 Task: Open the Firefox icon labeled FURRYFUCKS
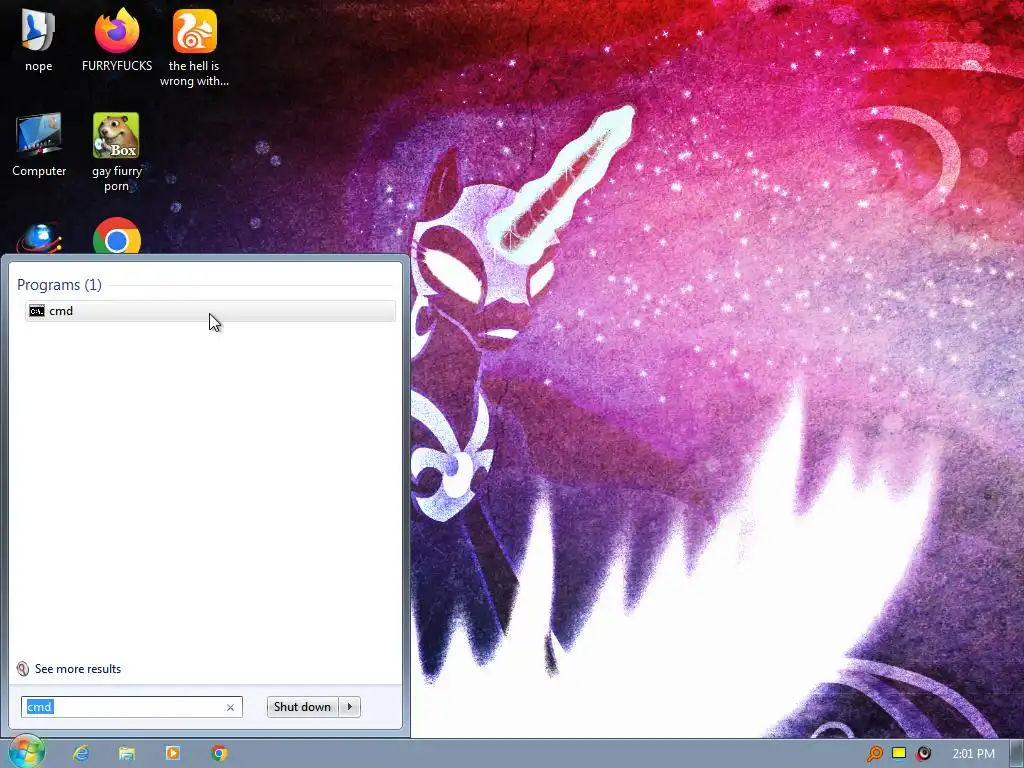(x=116, y=39)
